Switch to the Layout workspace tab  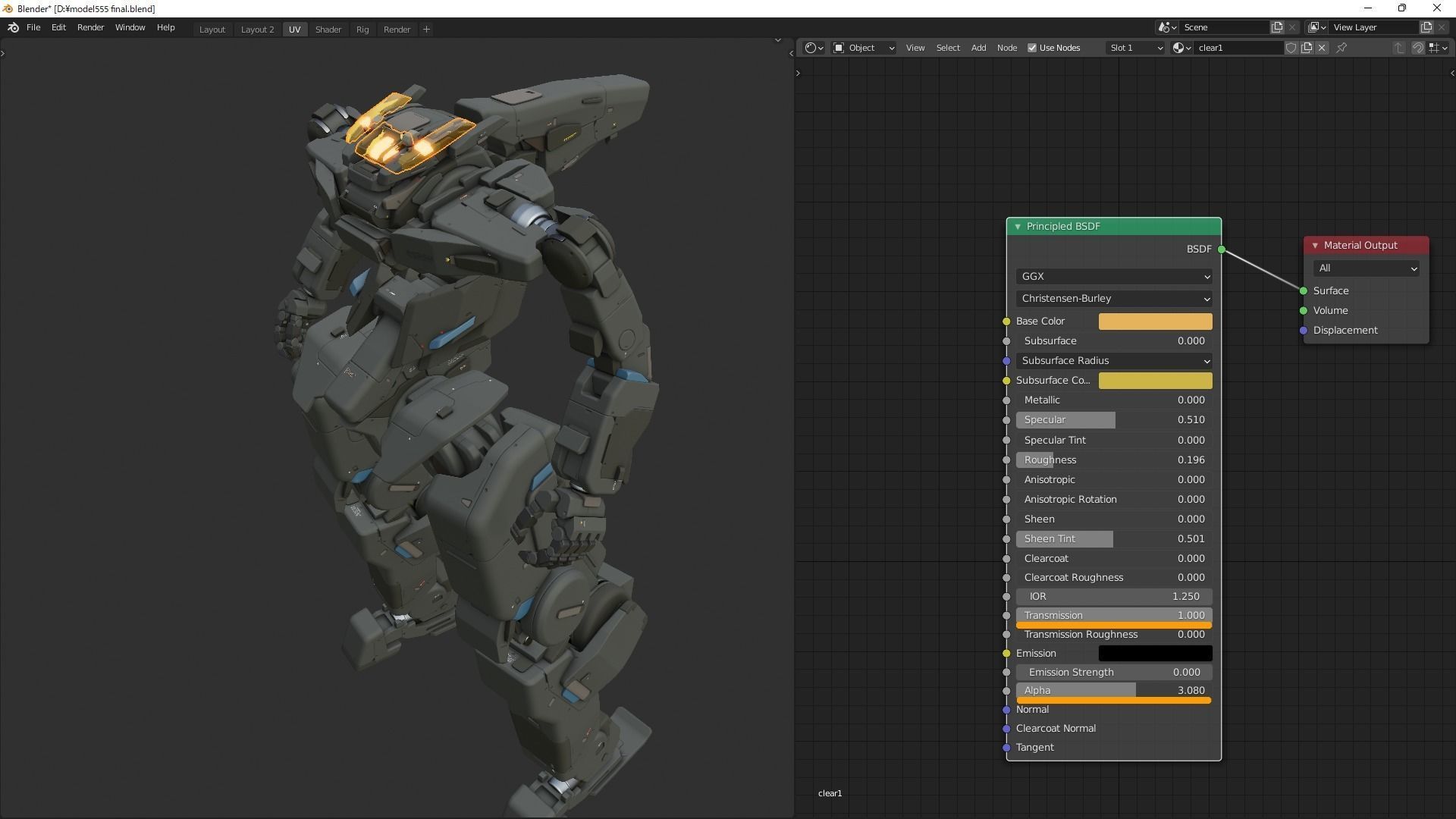[x=212, y=30]
